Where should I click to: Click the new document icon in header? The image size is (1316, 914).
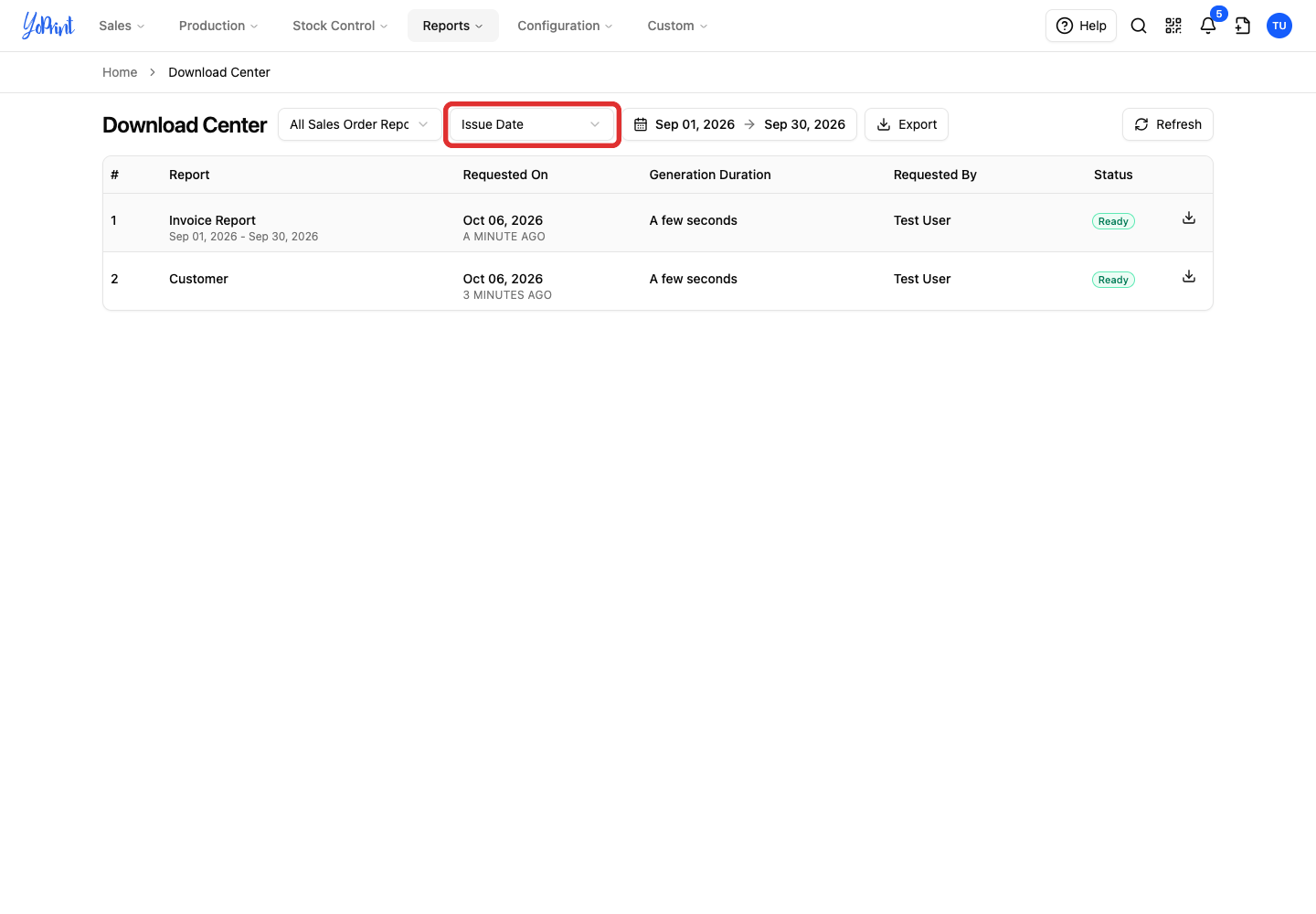pyautogui.click(x=1243, y=26)
